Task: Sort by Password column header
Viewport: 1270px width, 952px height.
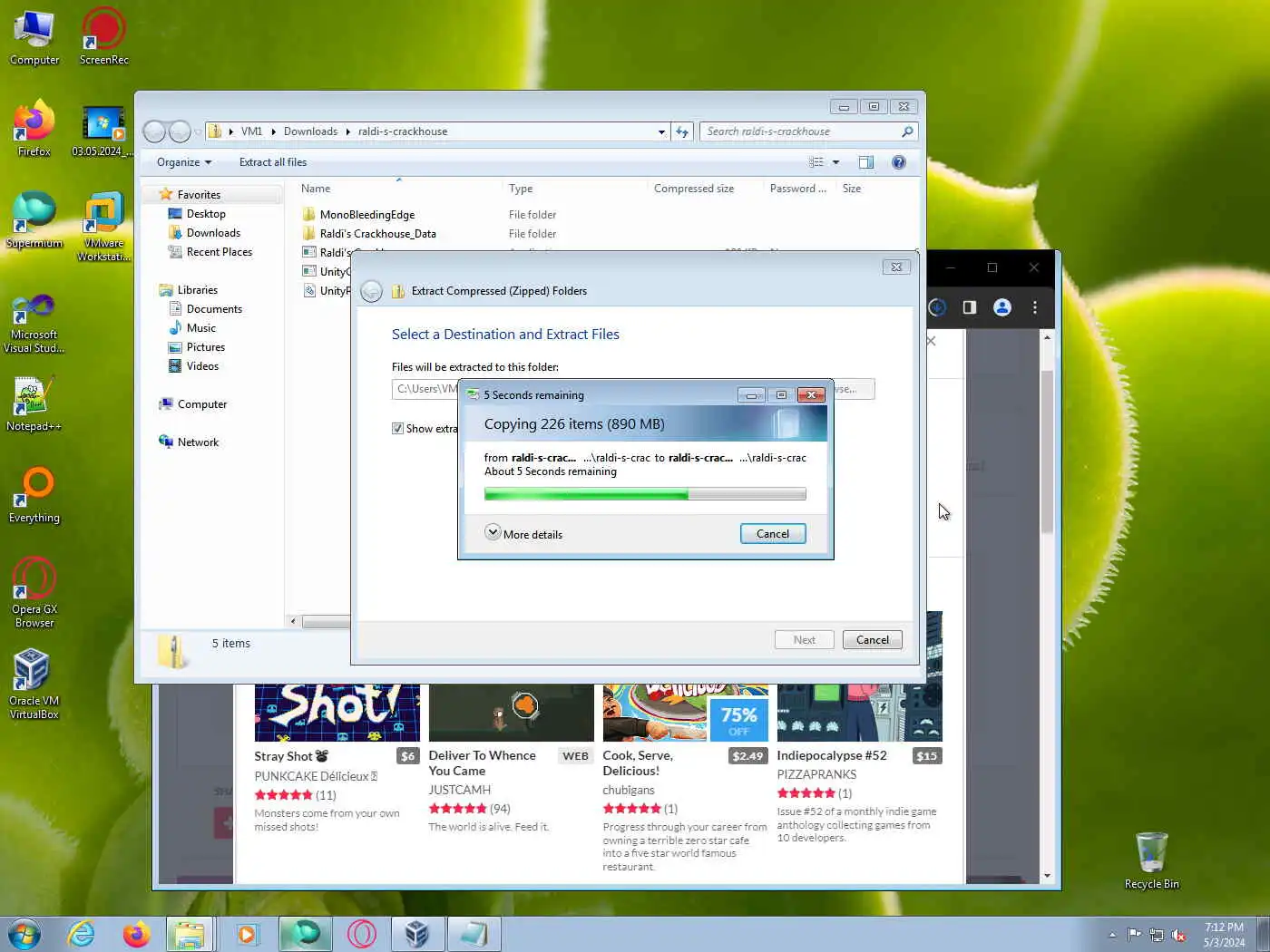Action: tap(798, 189)
